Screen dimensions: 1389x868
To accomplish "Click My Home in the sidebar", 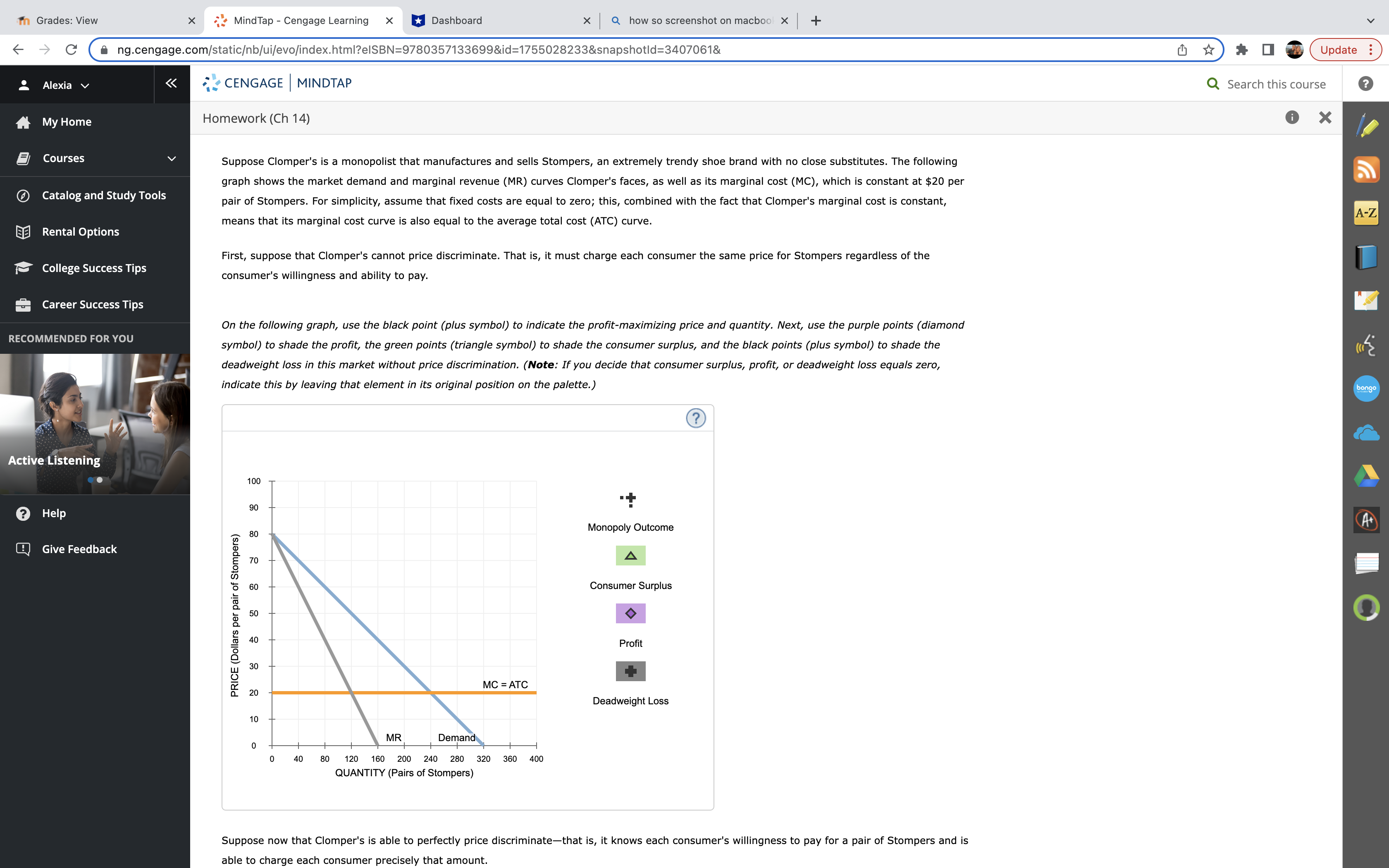I will click(x=67, y=121).
